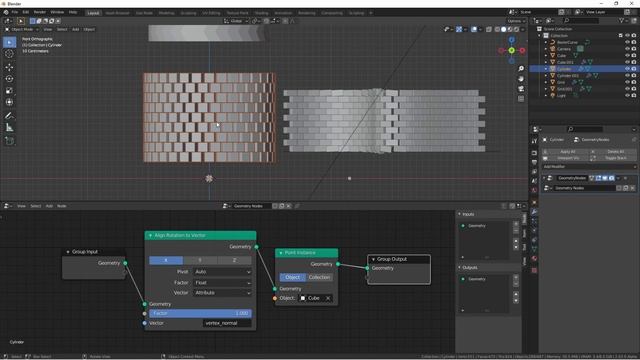The height and width of the screenshot is (360, 640).
Task: Open the Add Modifier dropdown
Action: (589, 167)
